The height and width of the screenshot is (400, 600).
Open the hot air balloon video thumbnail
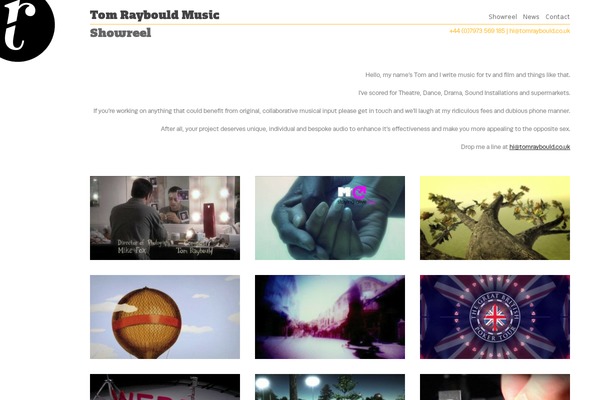pyautogui.click(x=165, y=317)
